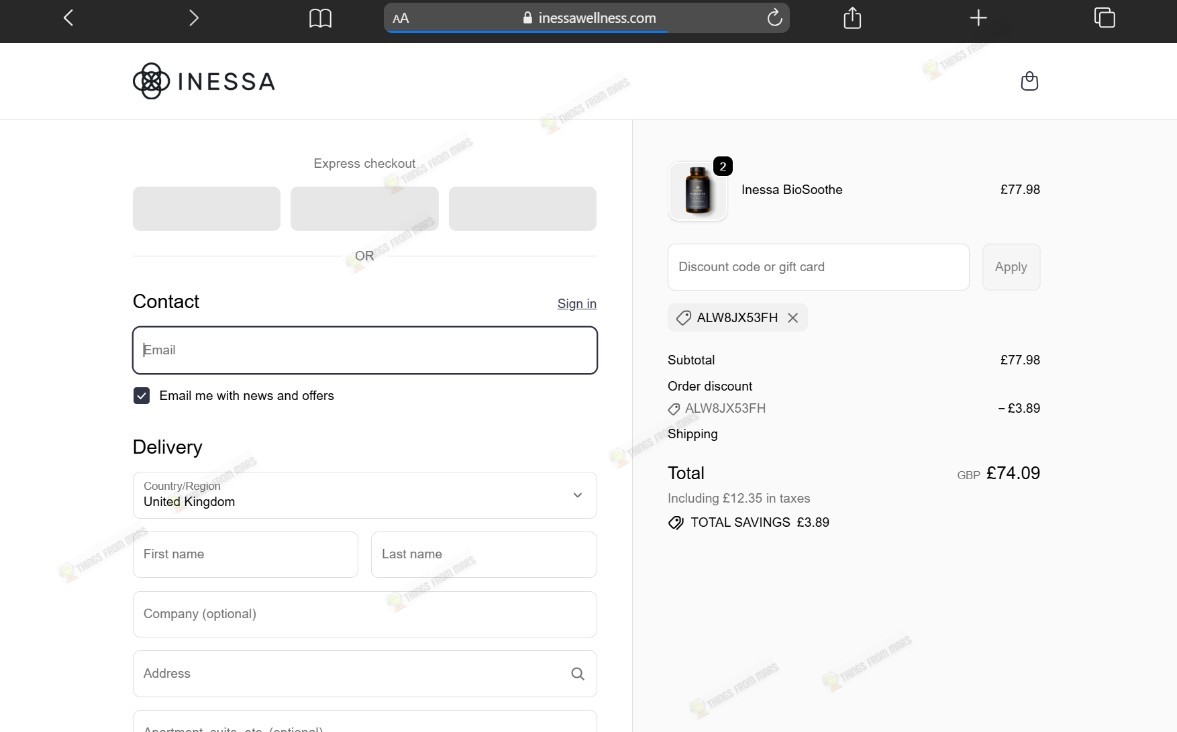Focus the Email input field
This screenshot has height=732, width=1177.
click(365, 350)
